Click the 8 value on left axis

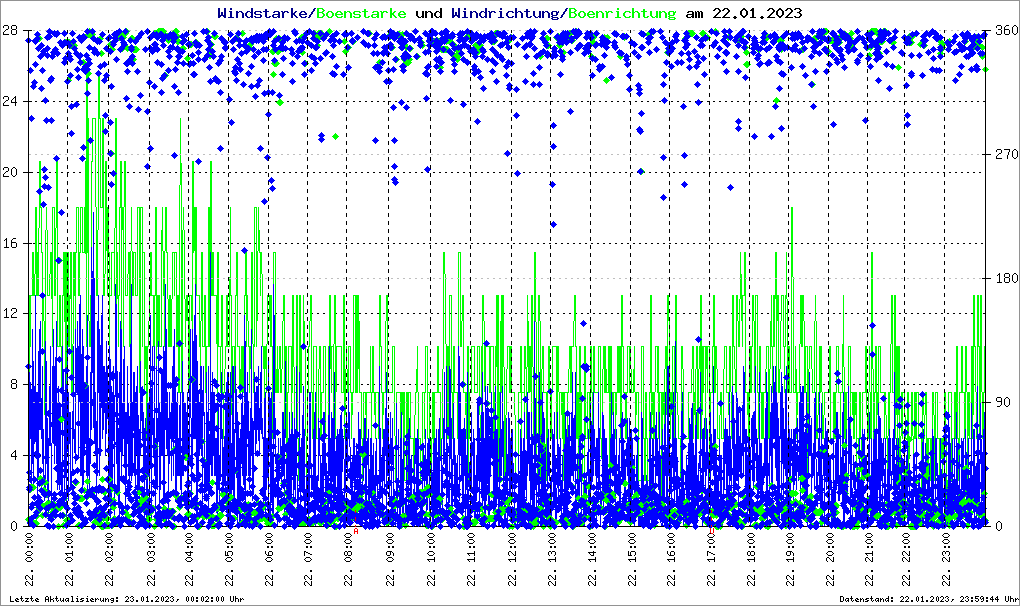[14, 384]
